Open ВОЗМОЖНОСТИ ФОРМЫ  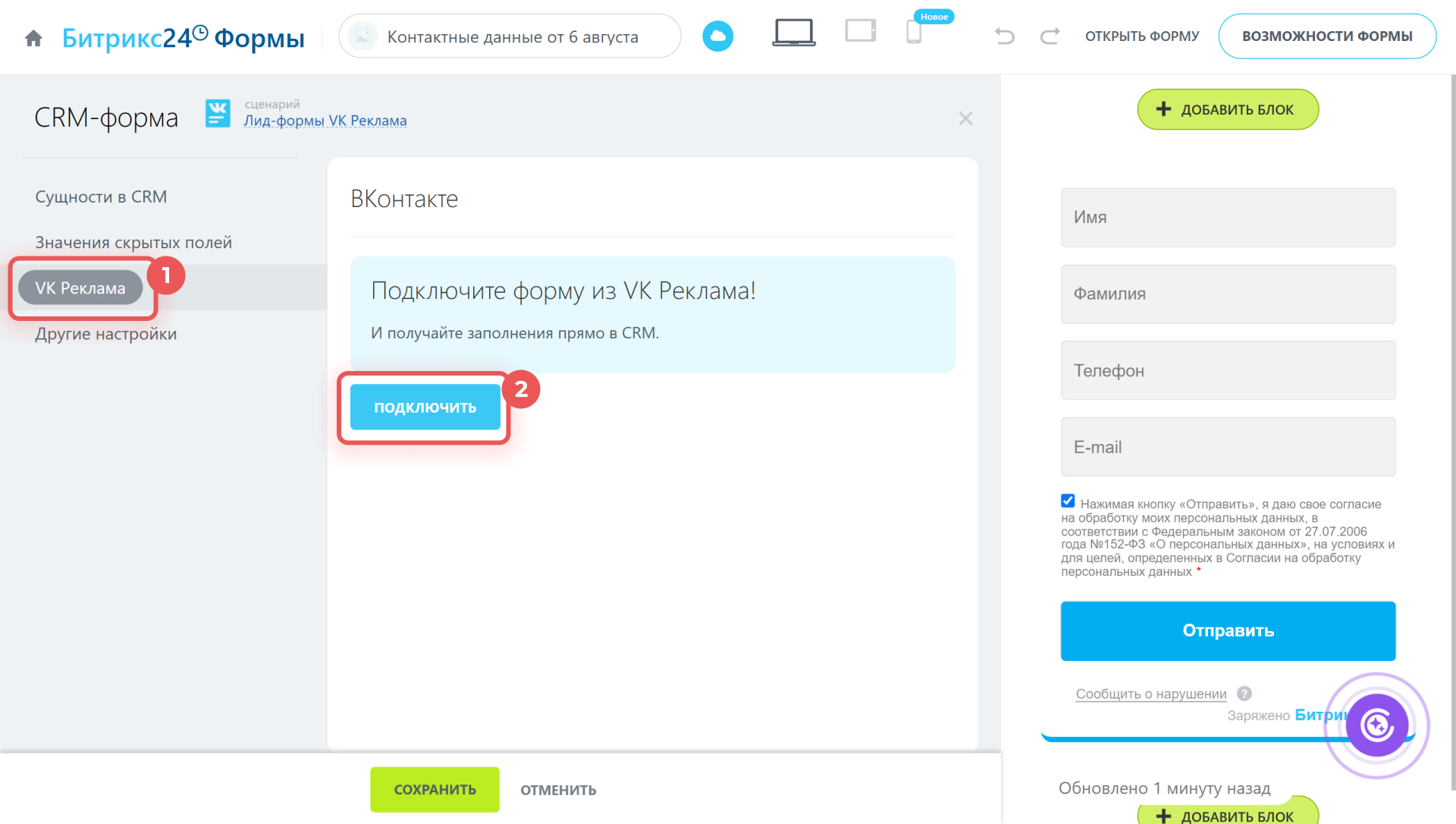1327,36
